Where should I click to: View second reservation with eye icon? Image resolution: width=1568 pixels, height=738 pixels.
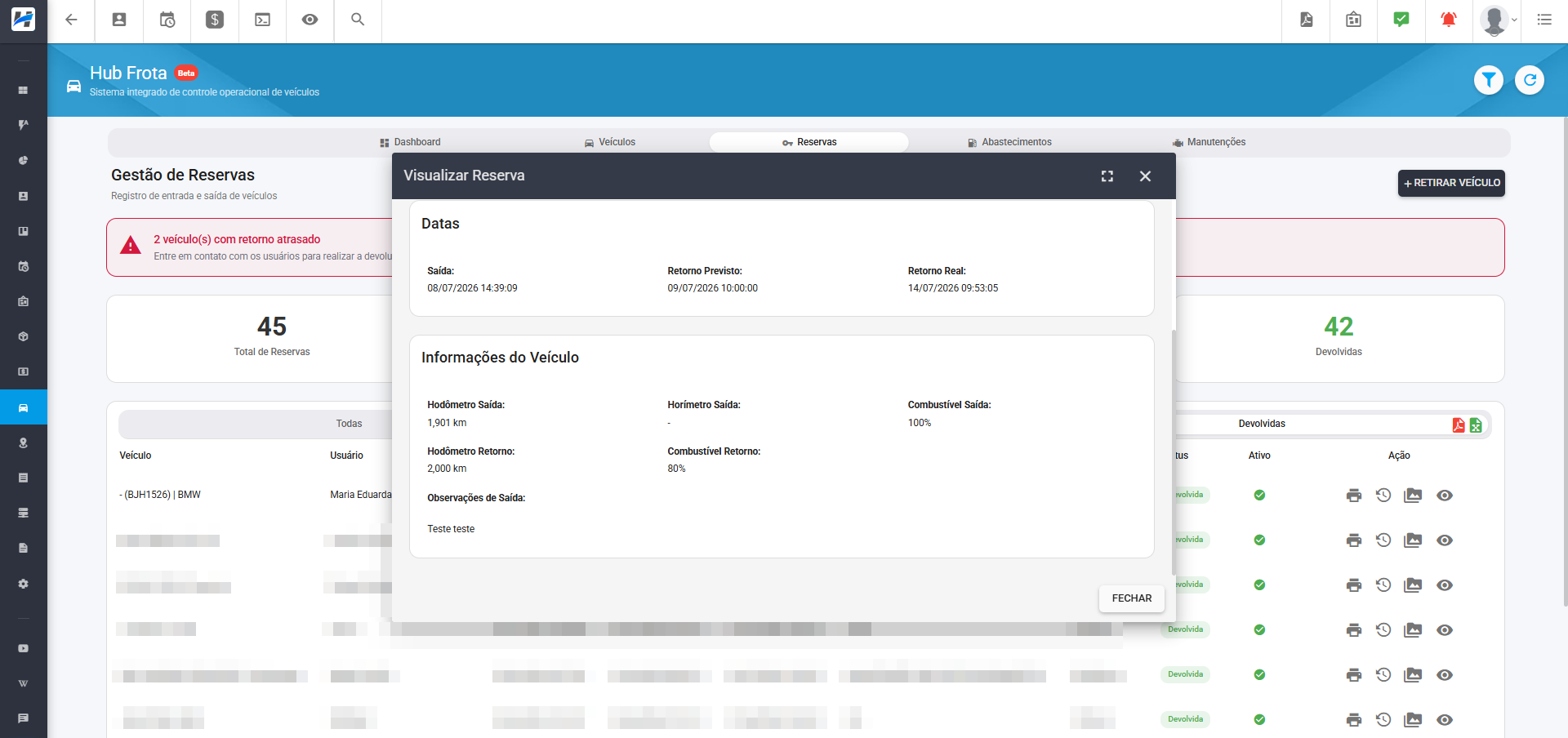point(1445,540)
